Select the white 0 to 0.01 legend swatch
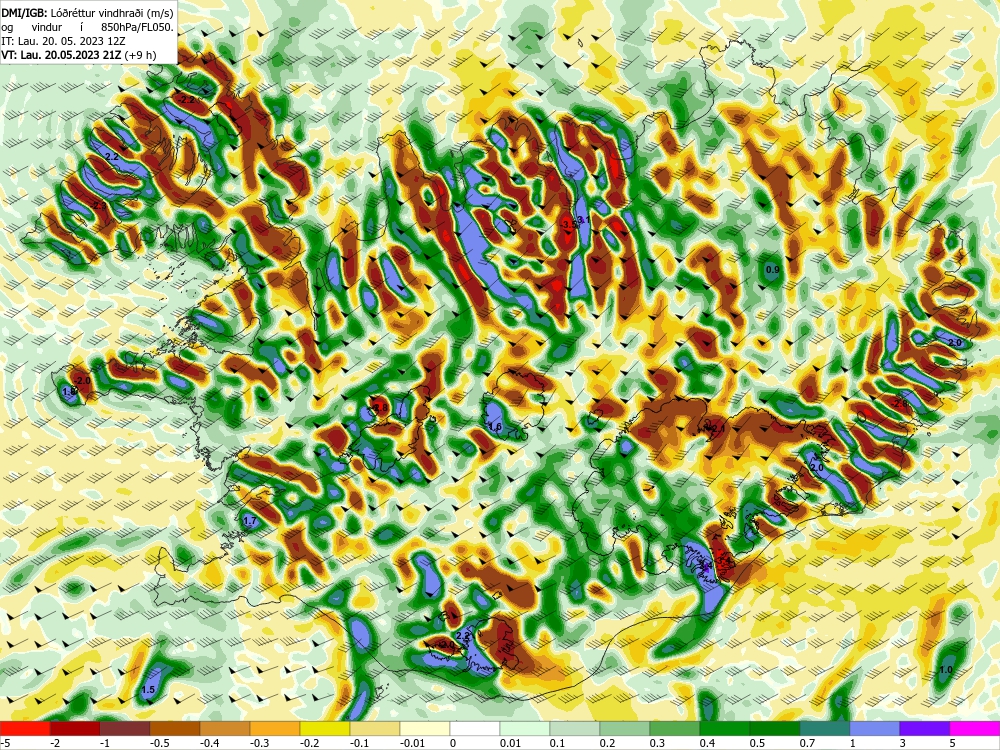This screenshot has width=1000, height=750. (475, 728)
